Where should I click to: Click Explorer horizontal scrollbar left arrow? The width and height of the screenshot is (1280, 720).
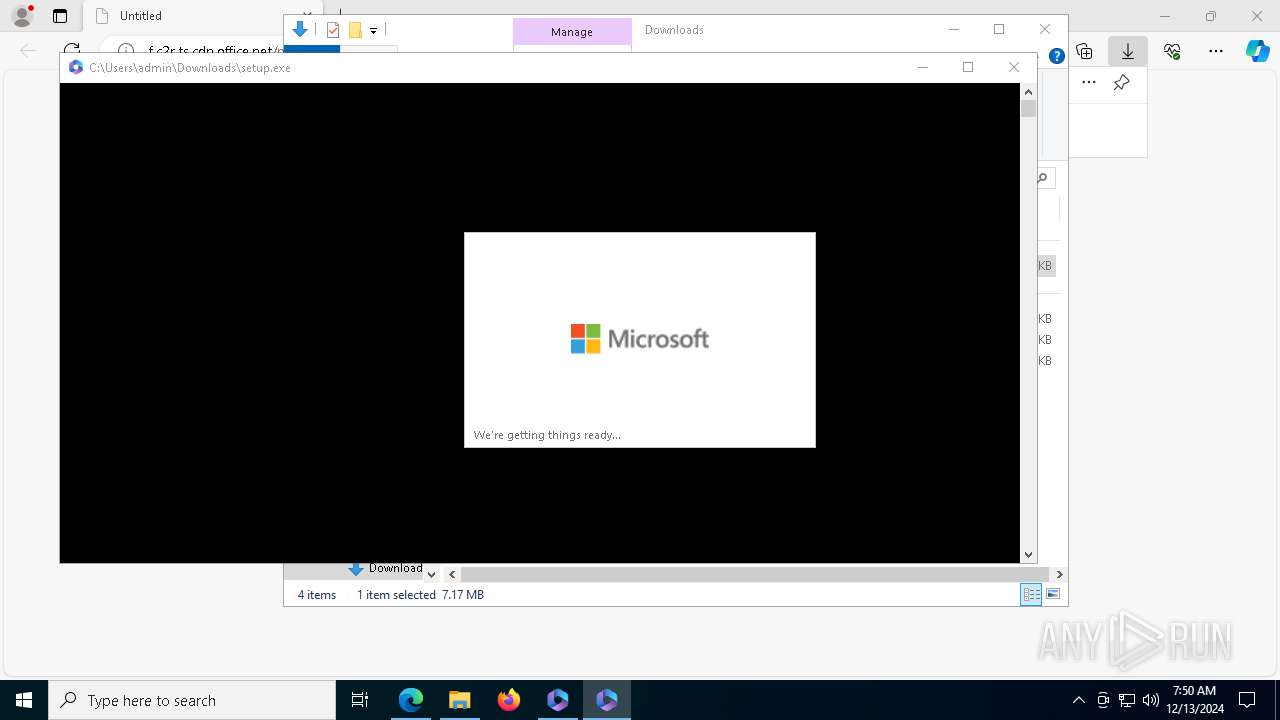452,574
